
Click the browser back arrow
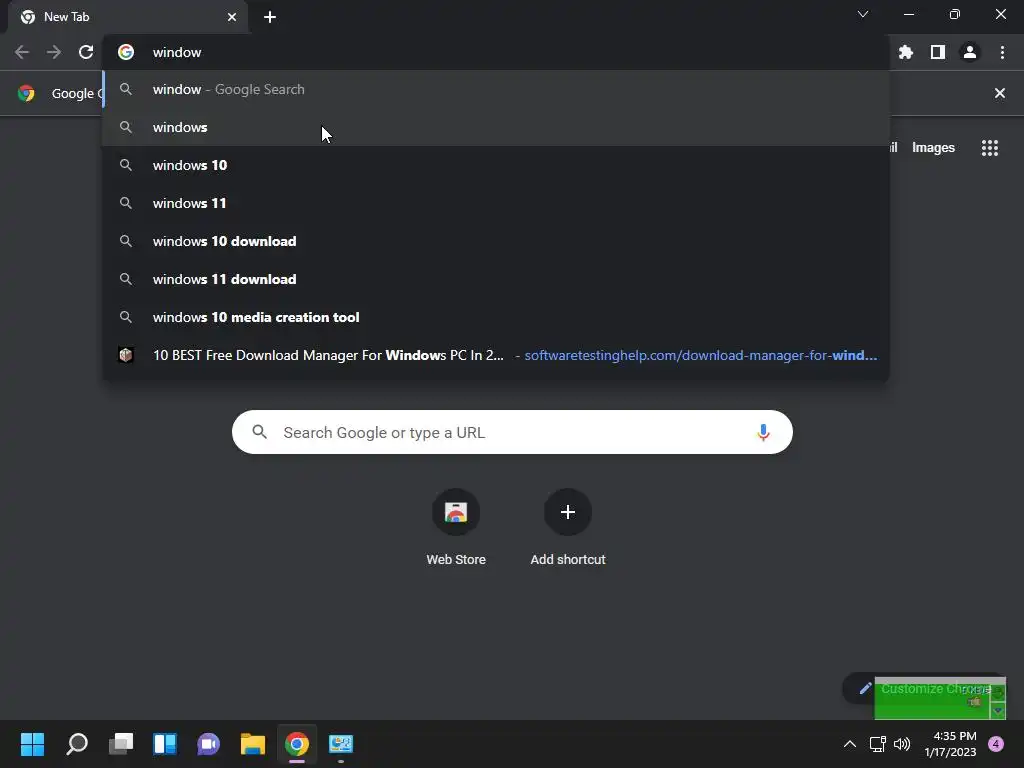click(x=22, y=52)
